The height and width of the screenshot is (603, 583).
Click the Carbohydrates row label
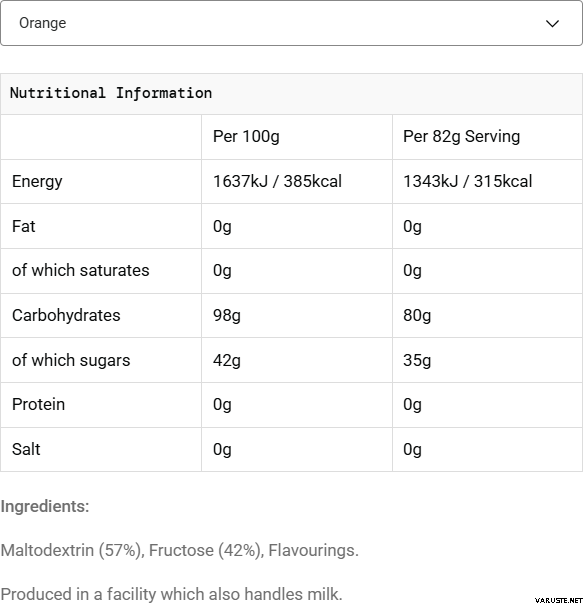[66, 315]
